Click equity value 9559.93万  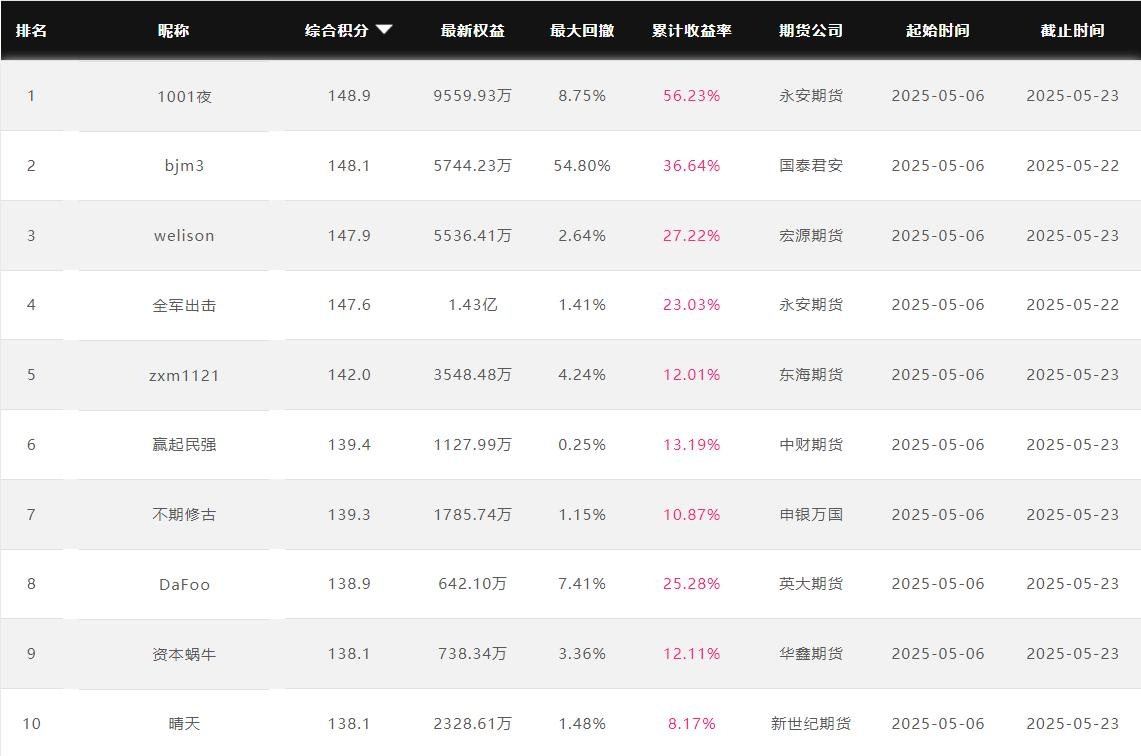pyautogui.click(x=473, y=95)
